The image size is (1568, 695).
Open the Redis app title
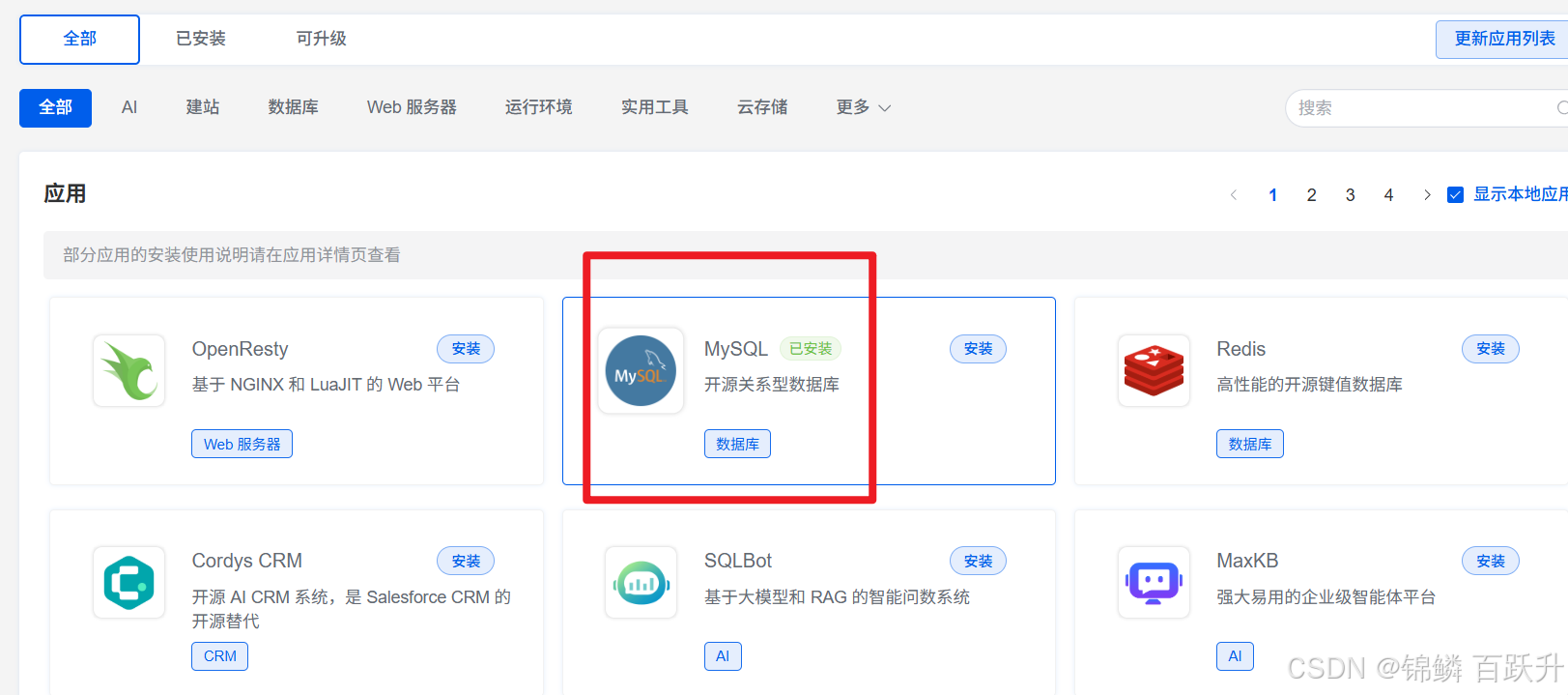pyautogui.click(x=1241, y=349)
